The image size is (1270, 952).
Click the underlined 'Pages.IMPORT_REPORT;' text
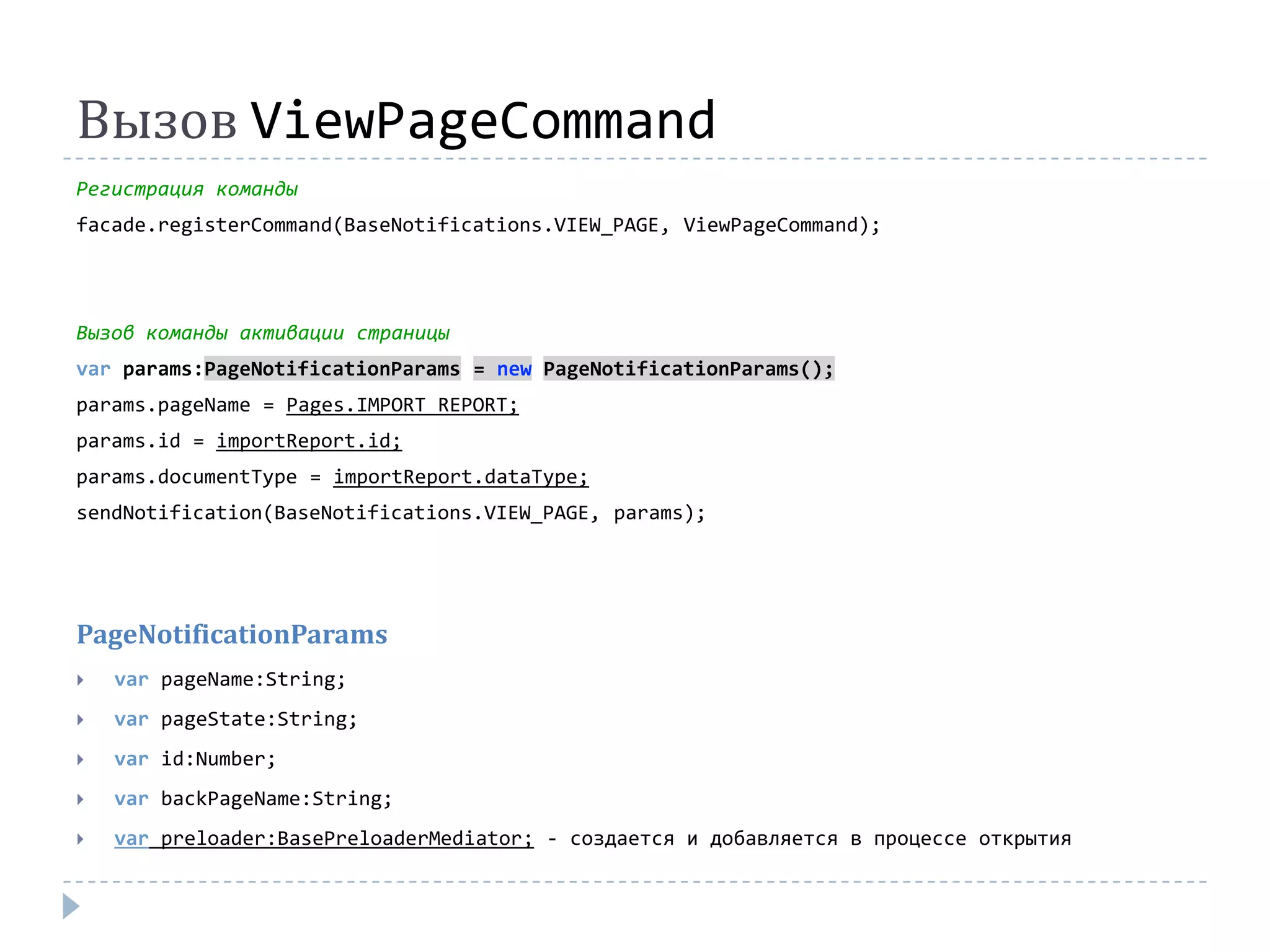click(x=402, y=405)
